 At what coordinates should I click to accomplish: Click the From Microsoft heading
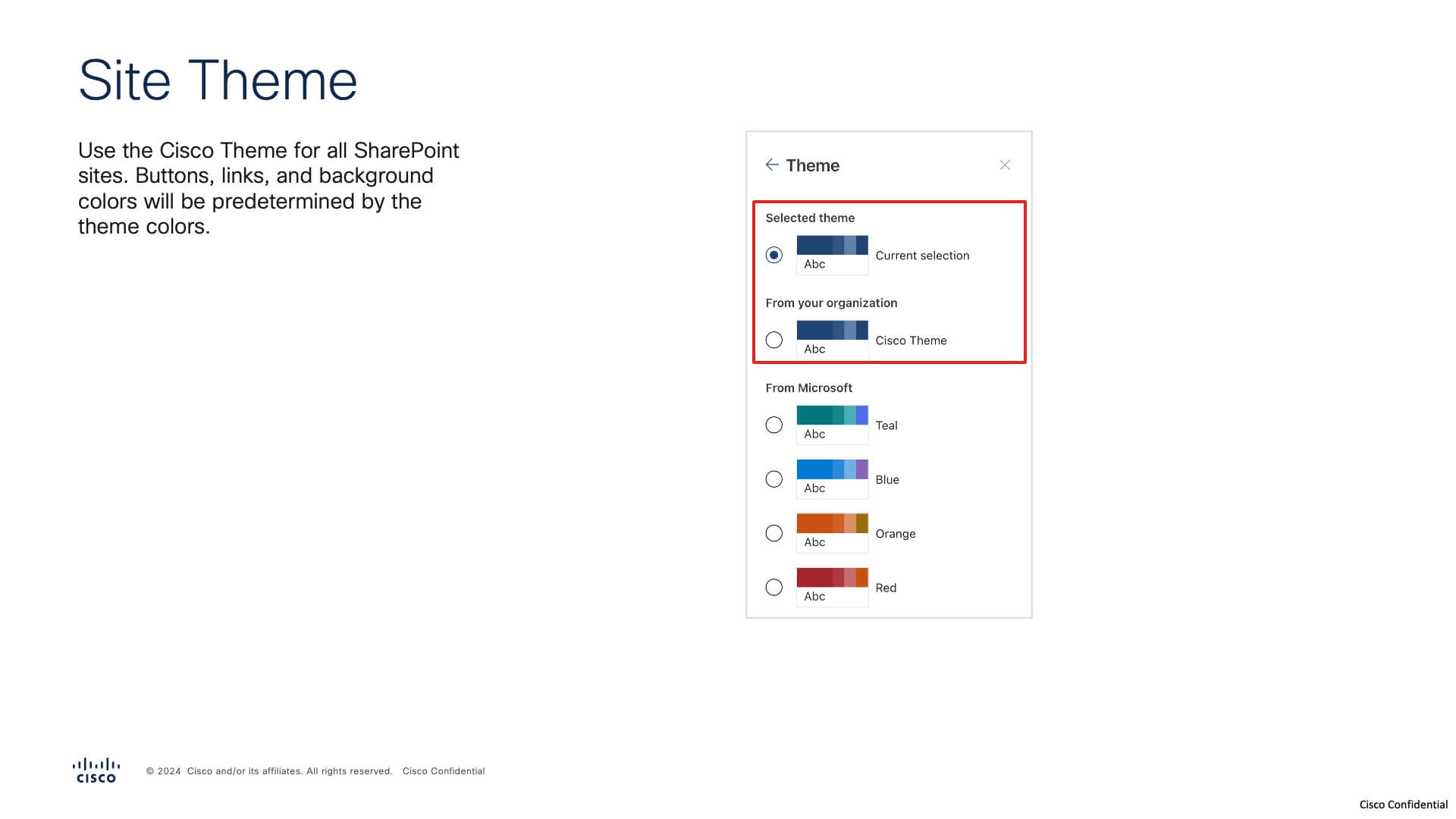click(x=808, y=388)
